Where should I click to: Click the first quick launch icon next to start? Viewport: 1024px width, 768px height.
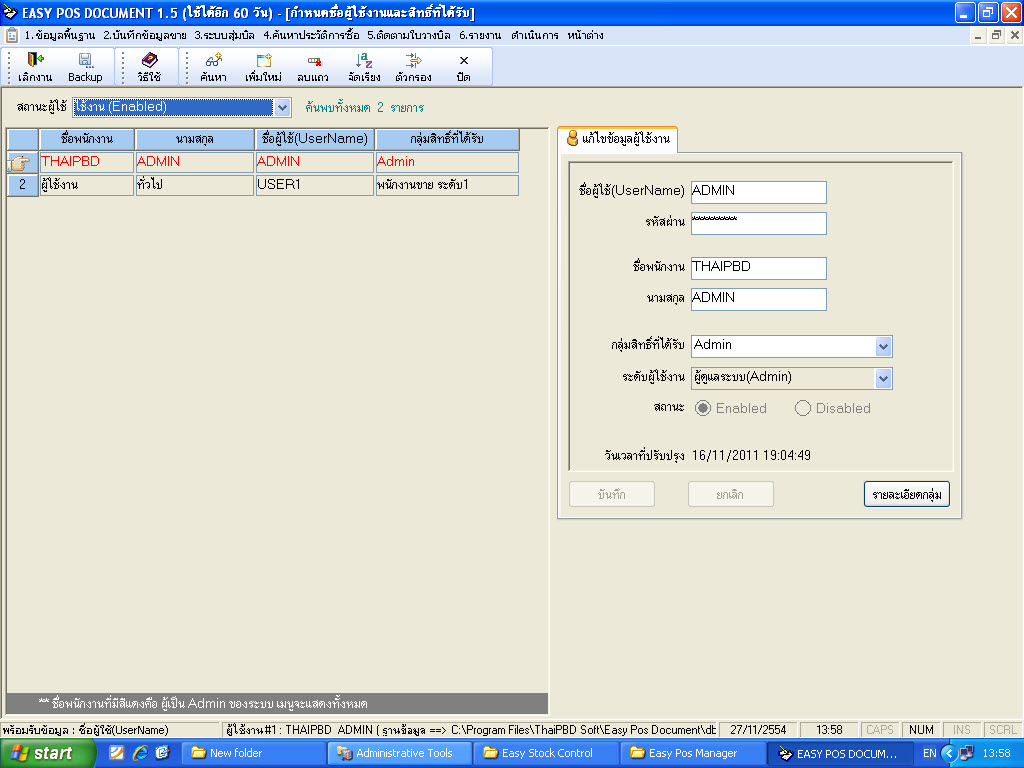point(116,753)
